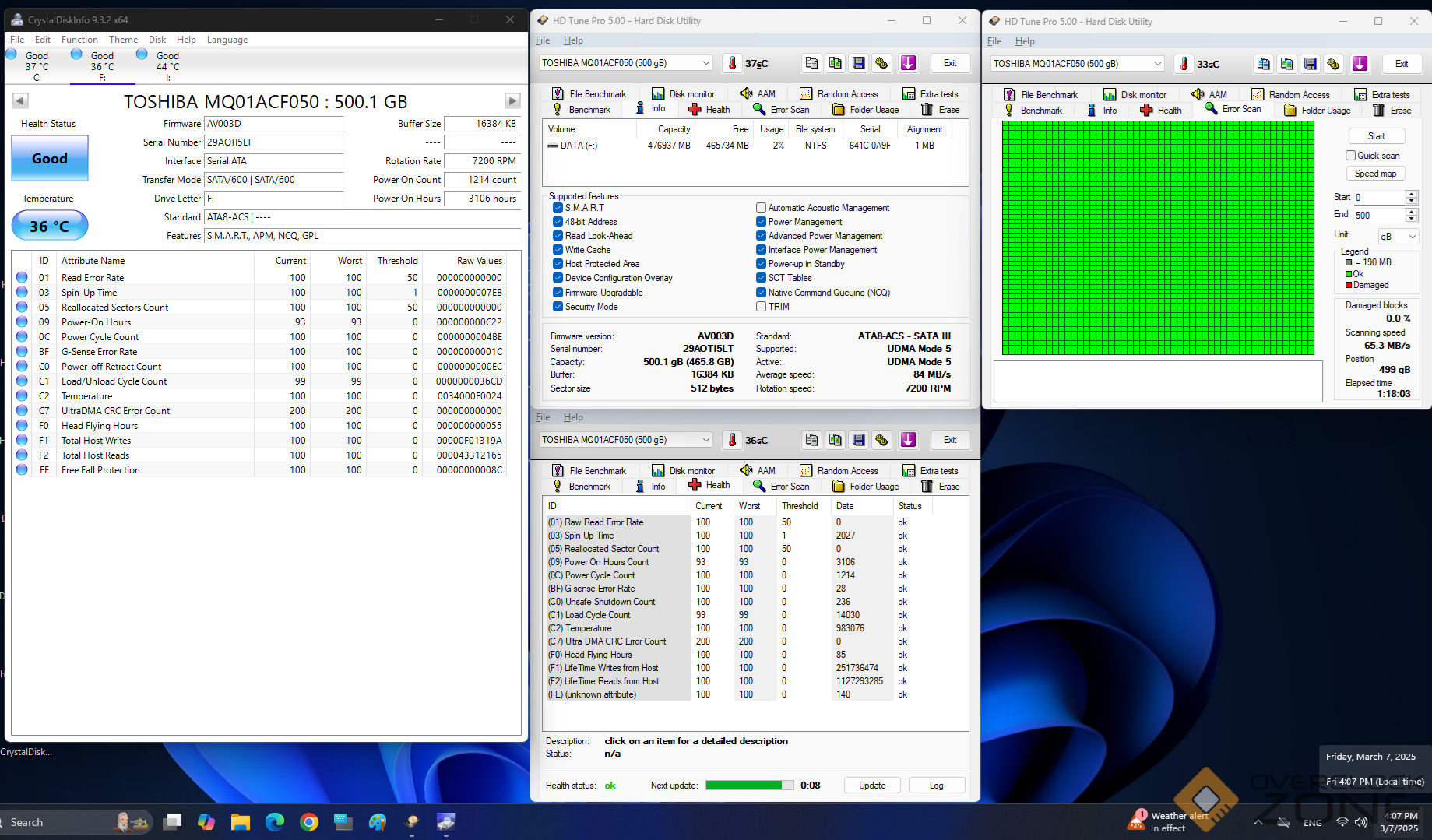Click thermometer icon beside the 33°C reading
Image resolution: width=1432 pixels, height=840 pixels.
1184,64
